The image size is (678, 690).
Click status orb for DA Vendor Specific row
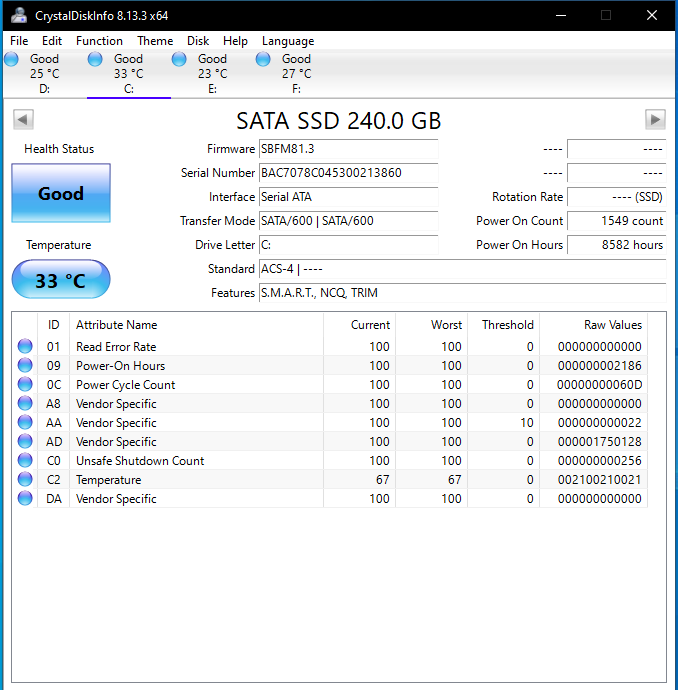(x=25, y=498)
